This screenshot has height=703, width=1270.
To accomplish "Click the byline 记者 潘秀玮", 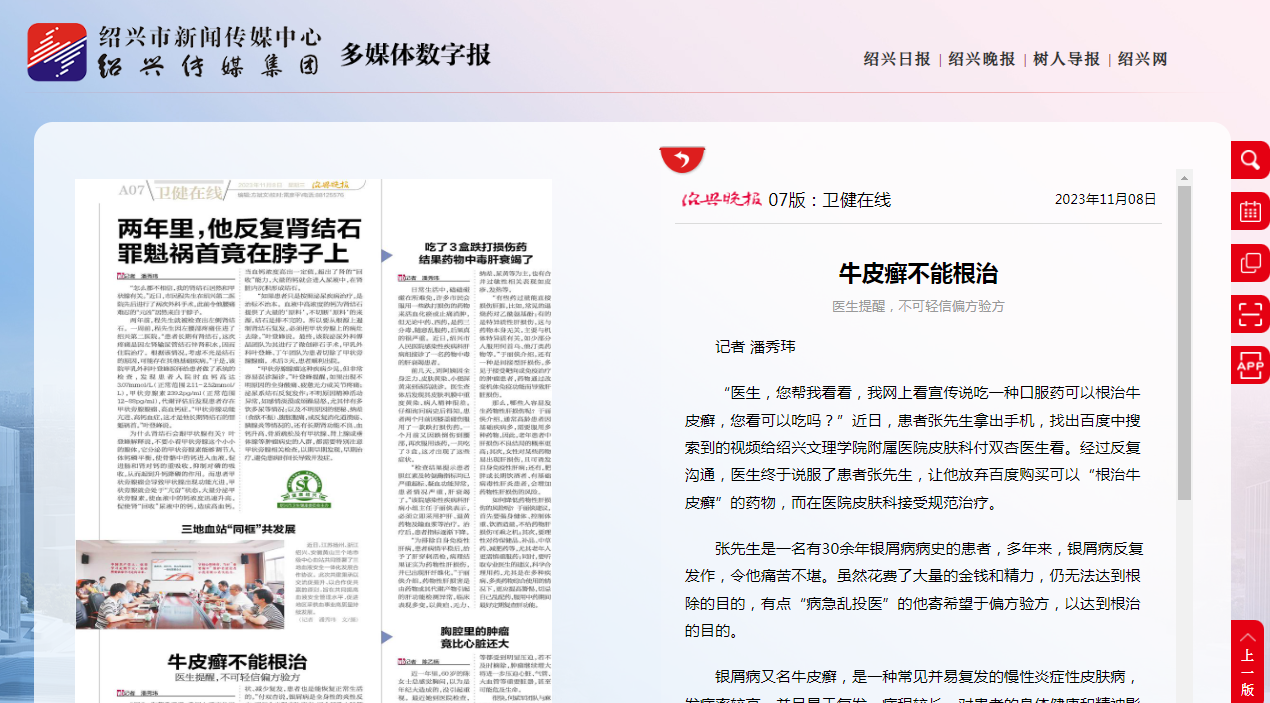I will [755, 346].
